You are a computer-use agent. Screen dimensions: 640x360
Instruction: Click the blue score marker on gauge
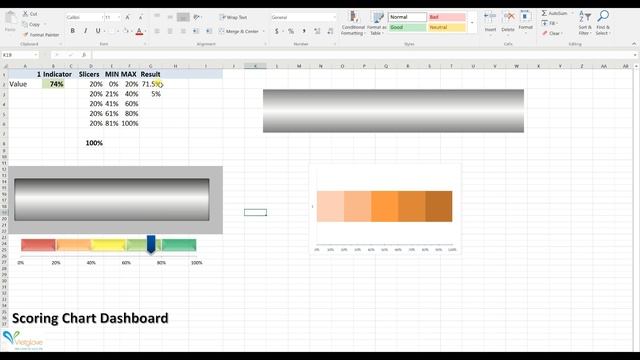click(x=151, y=244)
